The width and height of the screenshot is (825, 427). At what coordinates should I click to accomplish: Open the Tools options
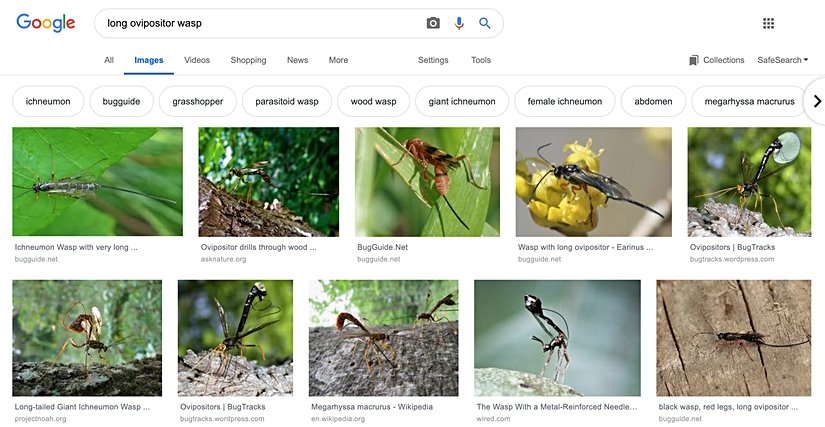(481, 60)
